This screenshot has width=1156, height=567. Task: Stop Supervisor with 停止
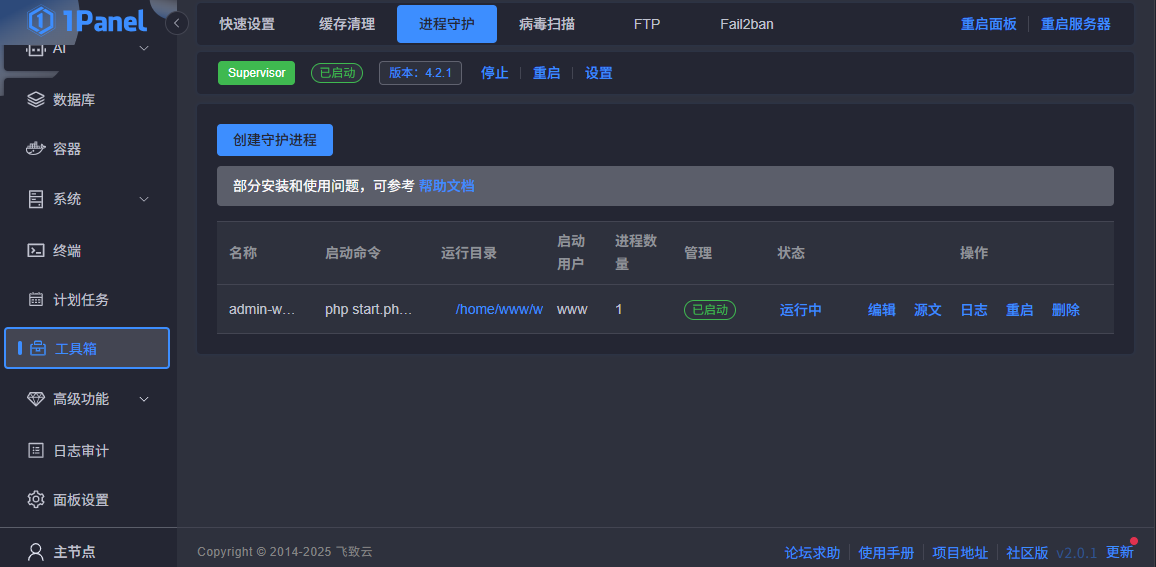(495, 73)
